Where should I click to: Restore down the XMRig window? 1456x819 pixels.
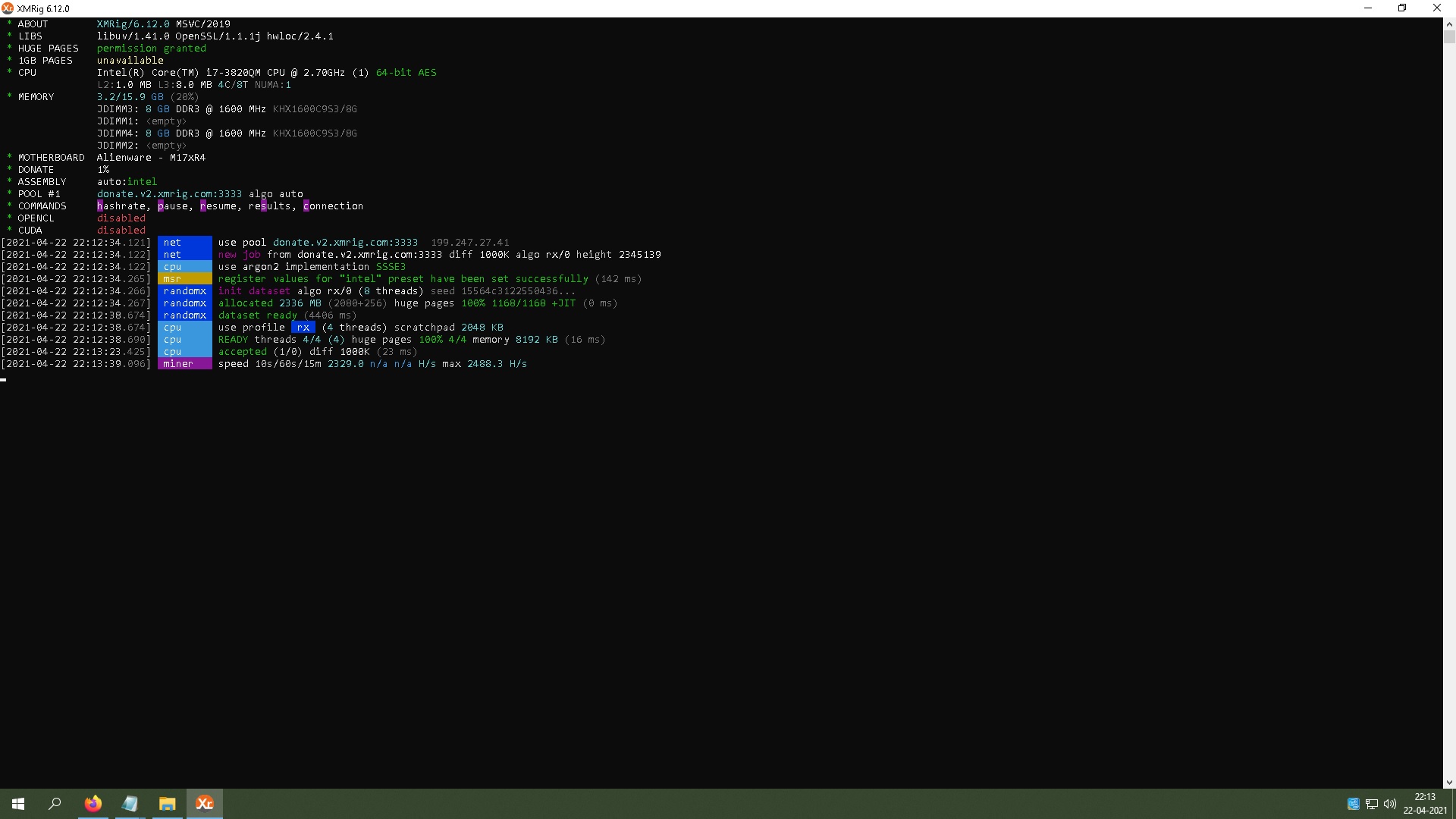[1402, 8]
